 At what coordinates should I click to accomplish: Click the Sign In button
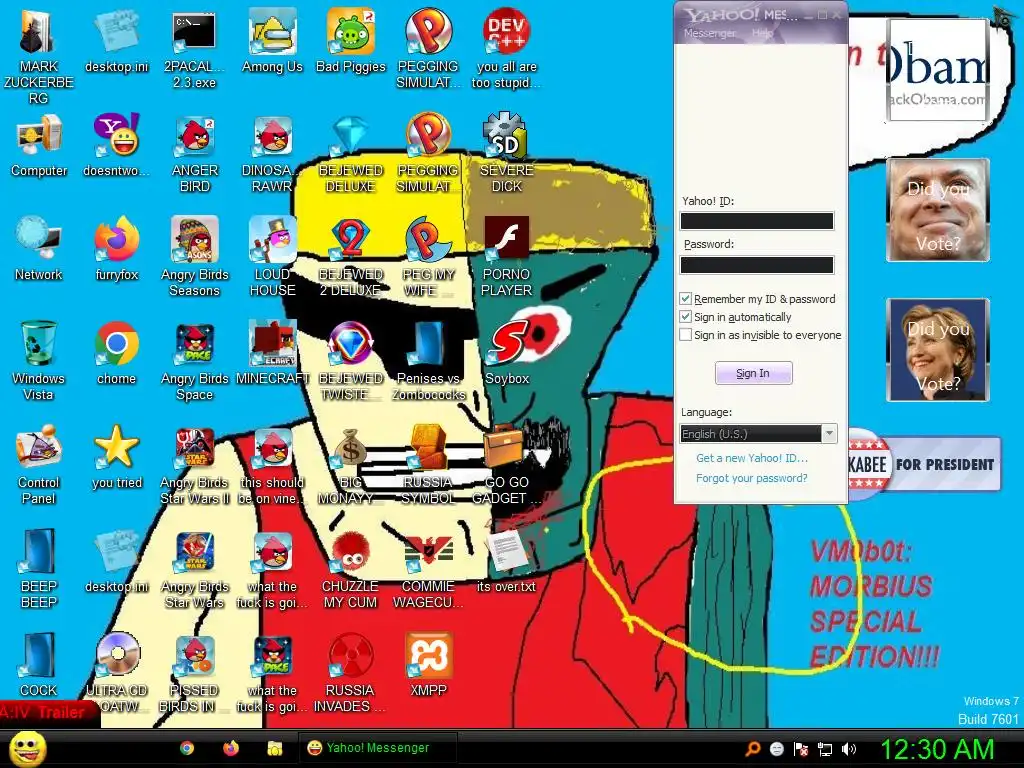click(754, 373)
